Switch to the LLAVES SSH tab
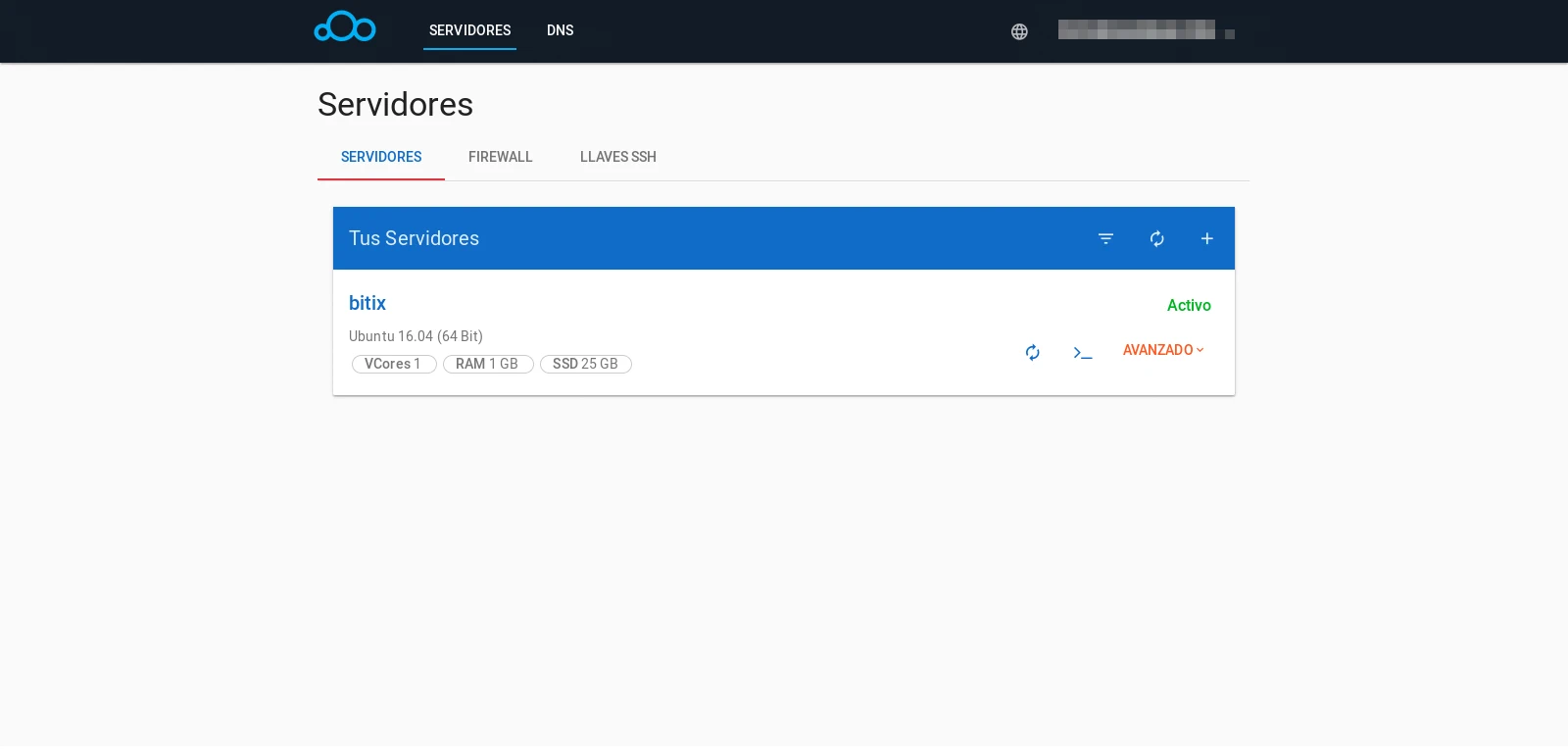1568x750 pixels. pyautogui.click(x=617, y=157)
